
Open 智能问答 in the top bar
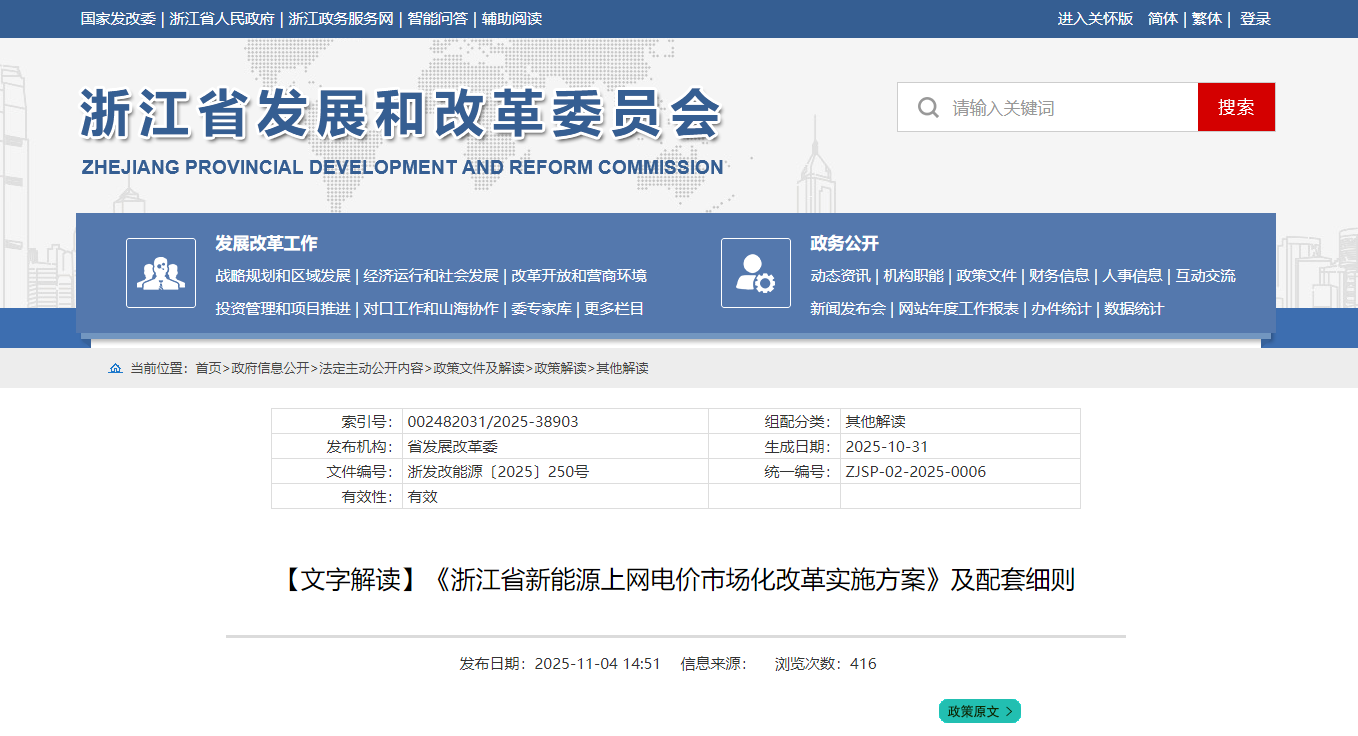437,19
